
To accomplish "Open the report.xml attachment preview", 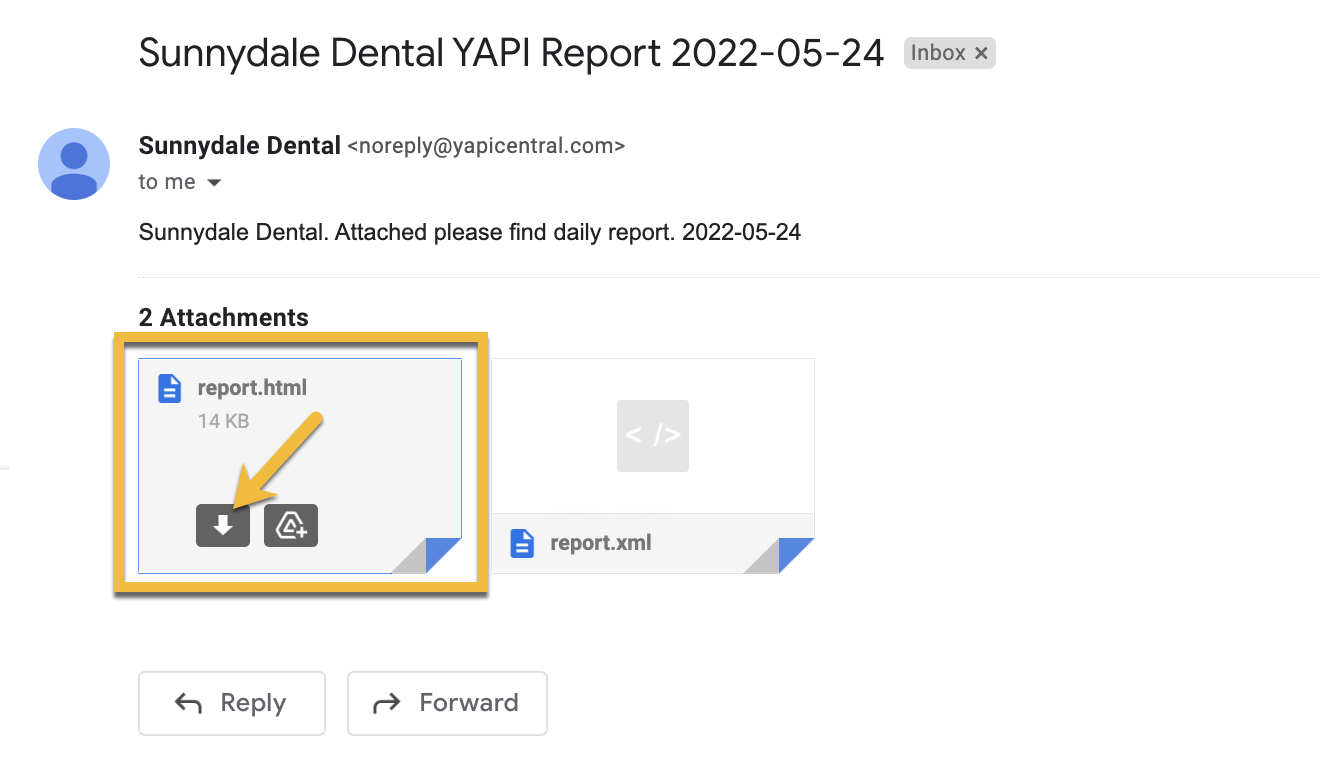I will pyautogui.click(x=653, y=466).
